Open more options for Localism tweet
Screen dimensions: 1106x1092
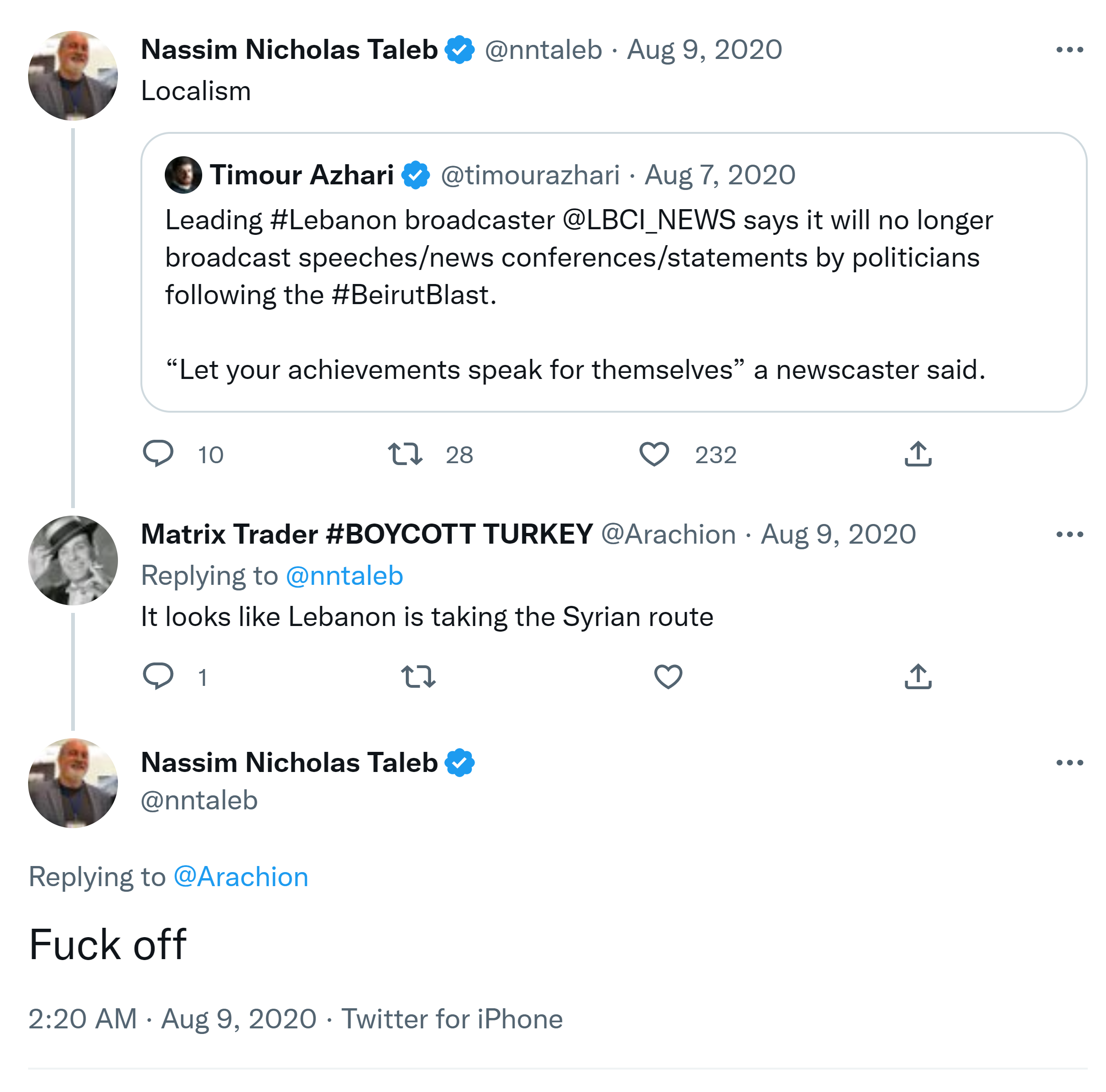pos(1069,50)
